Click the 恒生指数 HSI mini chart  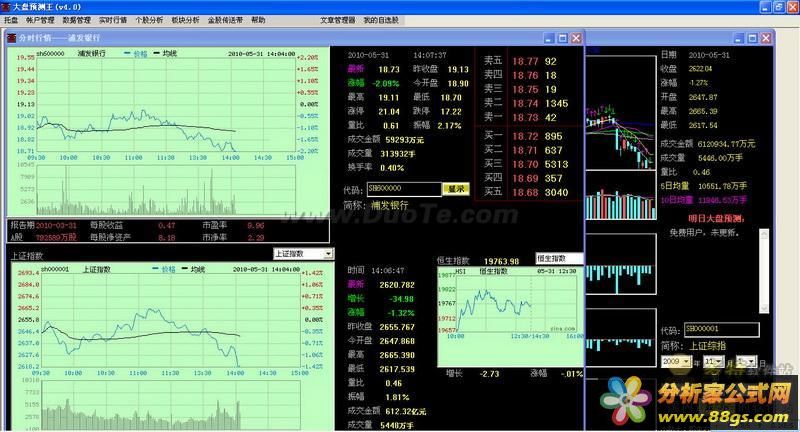[517, 303]
